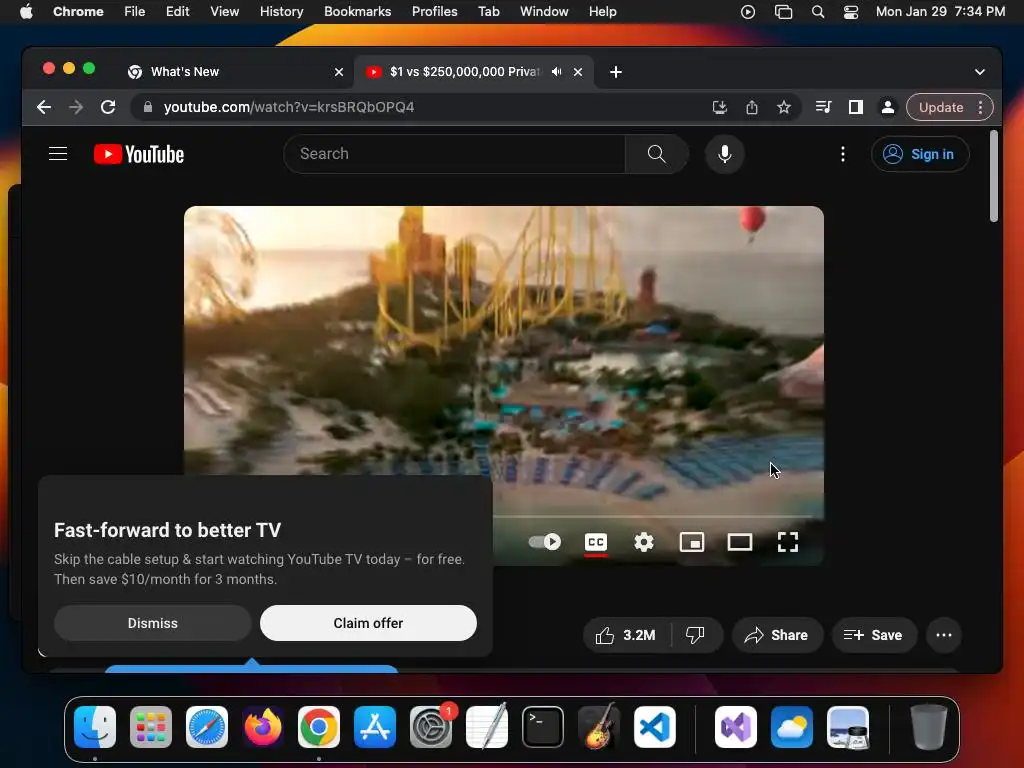
Task: Click the URL address bar
Action: 418,107
